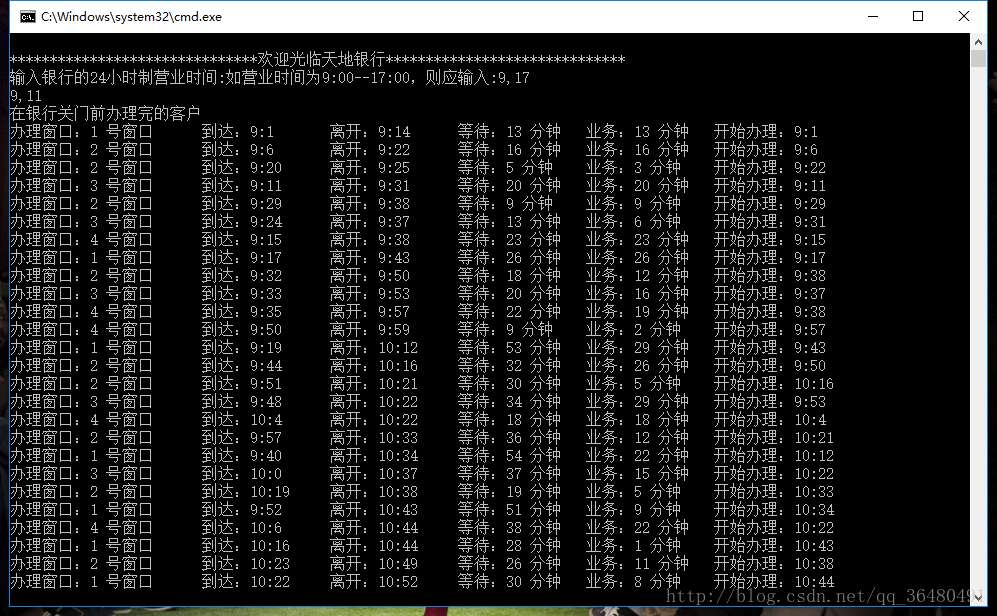Click departure time 离开: 9:25

click(370, 168)
